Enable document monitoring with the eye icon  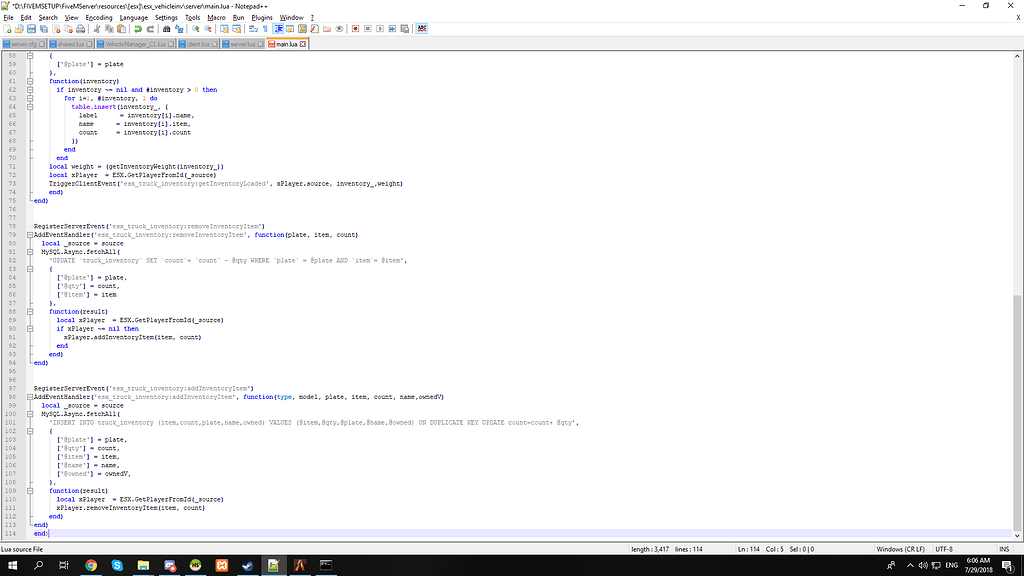[x=339, y=27]
